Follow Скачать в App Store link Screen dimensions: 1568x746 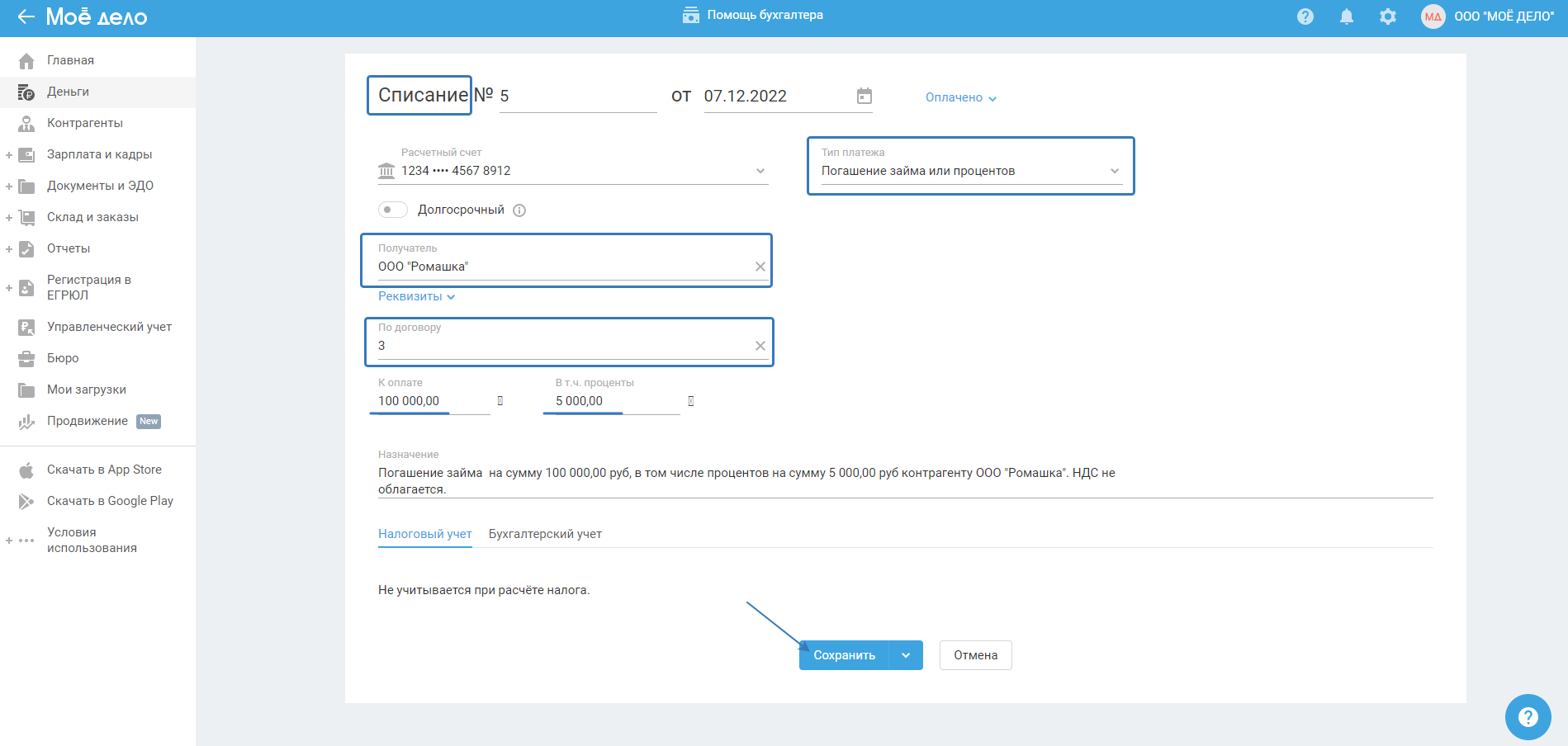(104, 470)
